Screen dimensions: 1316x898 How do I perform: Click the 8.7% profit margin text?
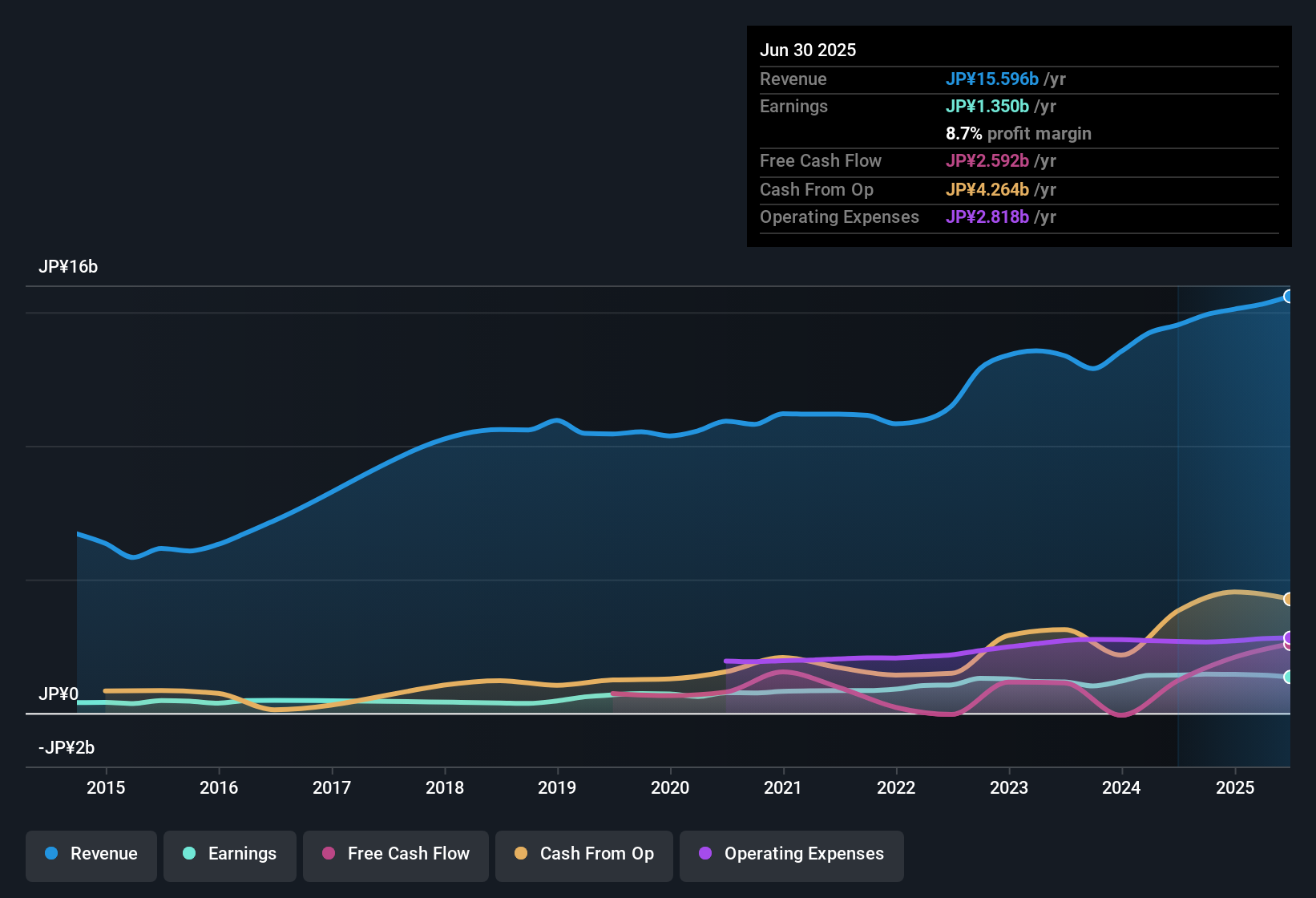[x=1018, y=133]
